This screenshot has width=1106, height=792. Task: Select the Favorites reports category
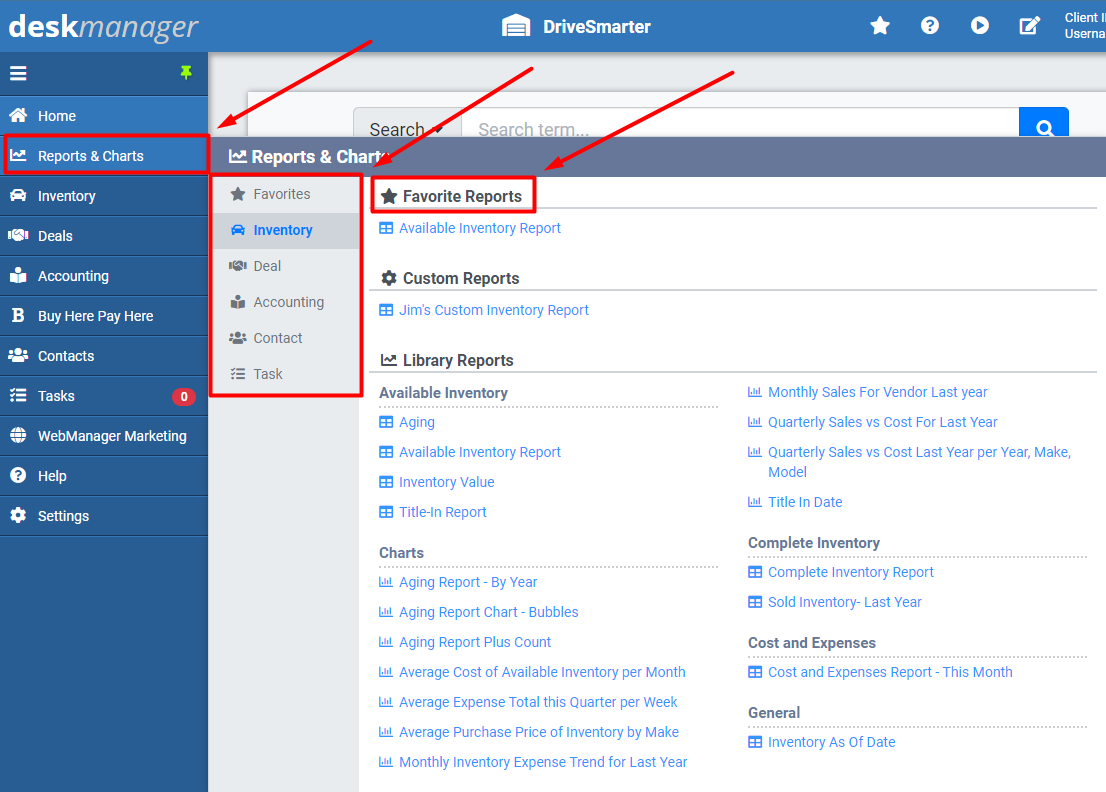(x=286, y=195)
